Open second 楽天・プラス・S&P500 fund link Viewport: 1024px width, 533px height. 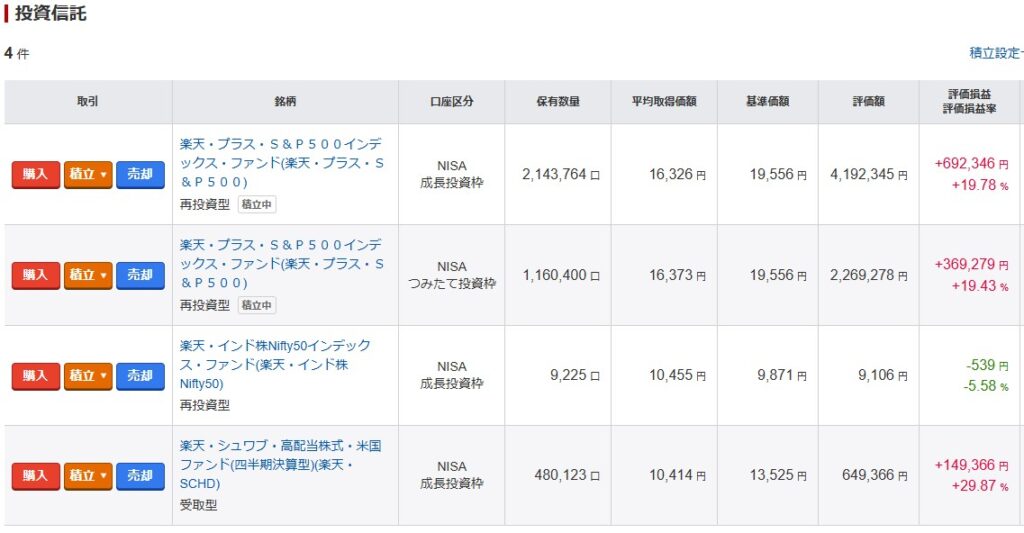[x=281, y=263]
